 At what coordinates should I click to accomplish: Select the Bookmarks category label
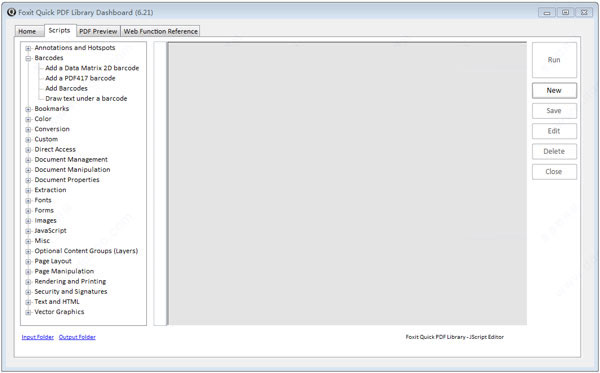click(52, 109)
